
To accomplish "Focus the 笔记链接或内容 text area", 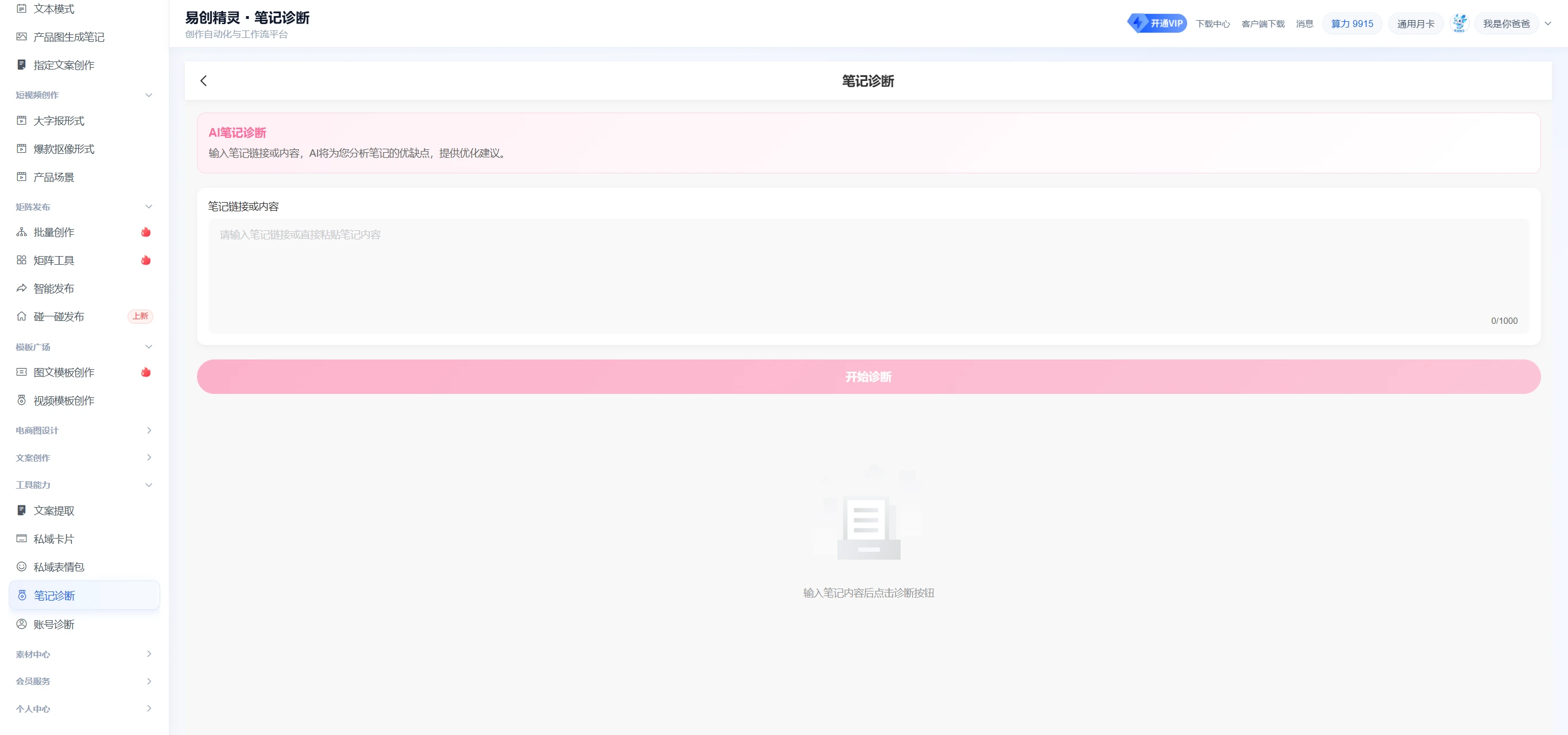I will 868,276.
